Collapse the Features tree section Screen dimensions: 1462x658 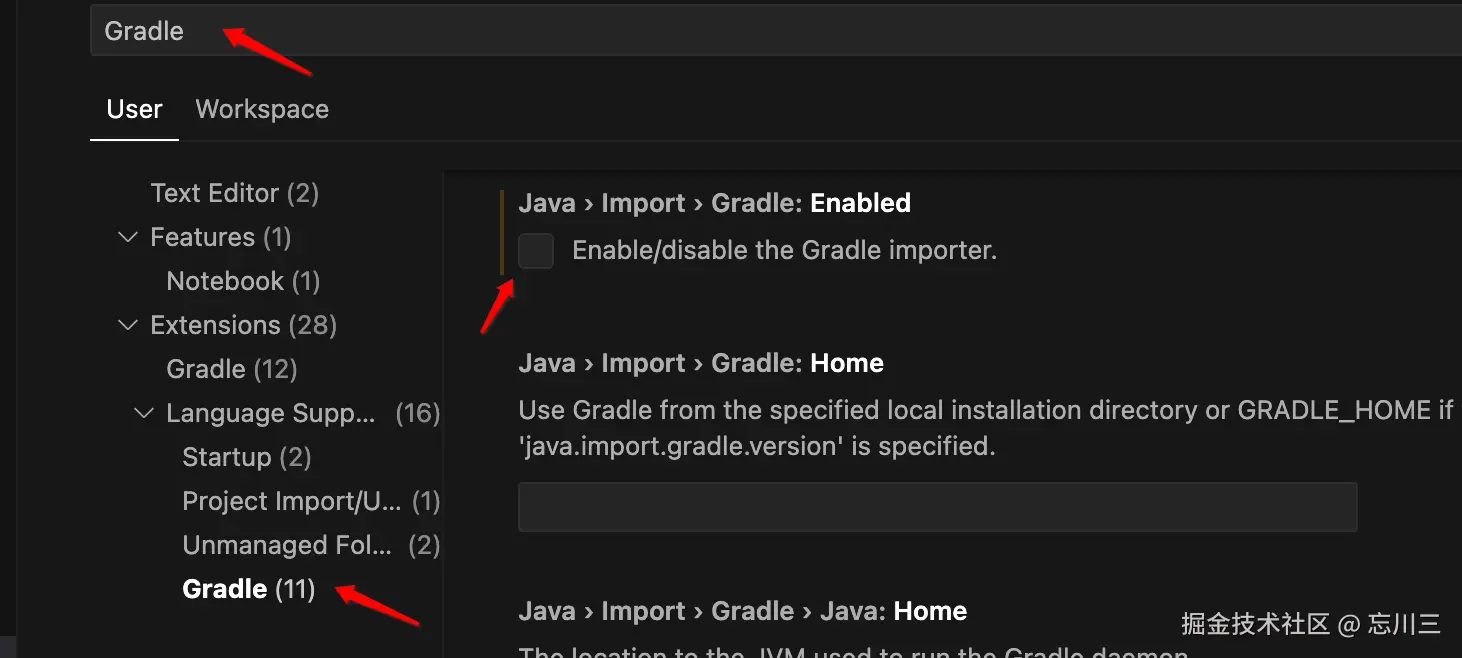pos(128,237)
